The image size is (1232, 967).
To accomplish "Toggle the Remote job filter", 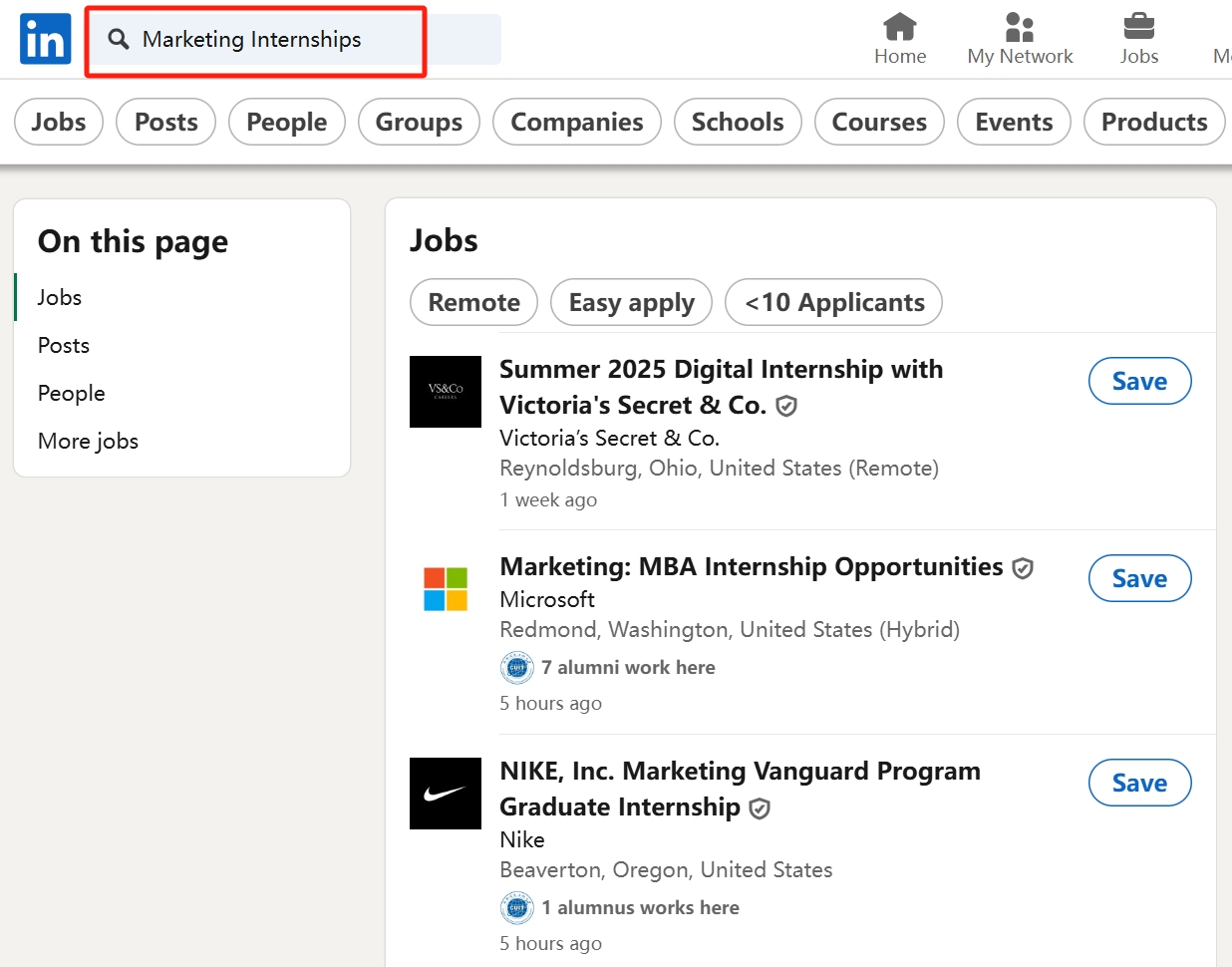I will coord(473,302).
